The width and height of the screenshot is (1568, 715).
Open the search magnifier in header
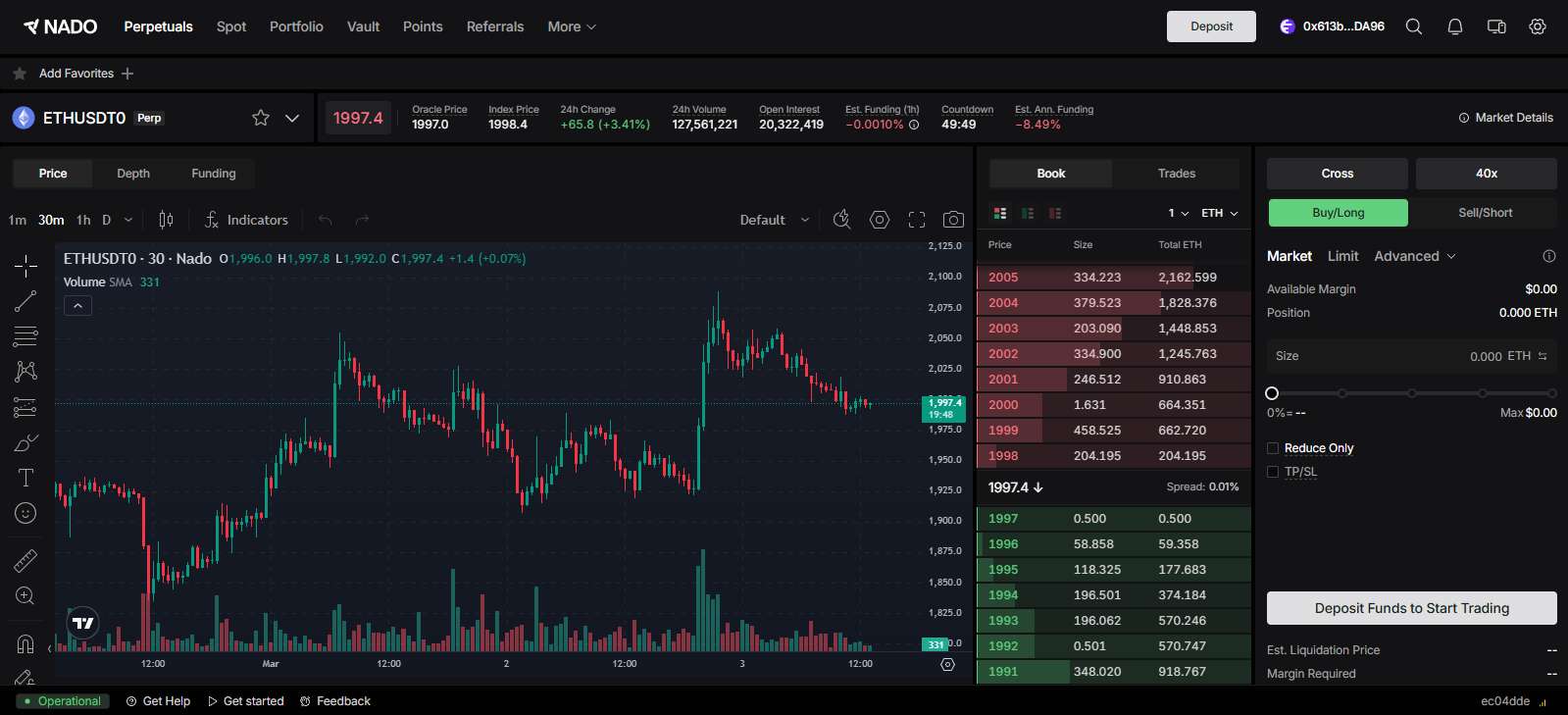(x=1413, y=26)
